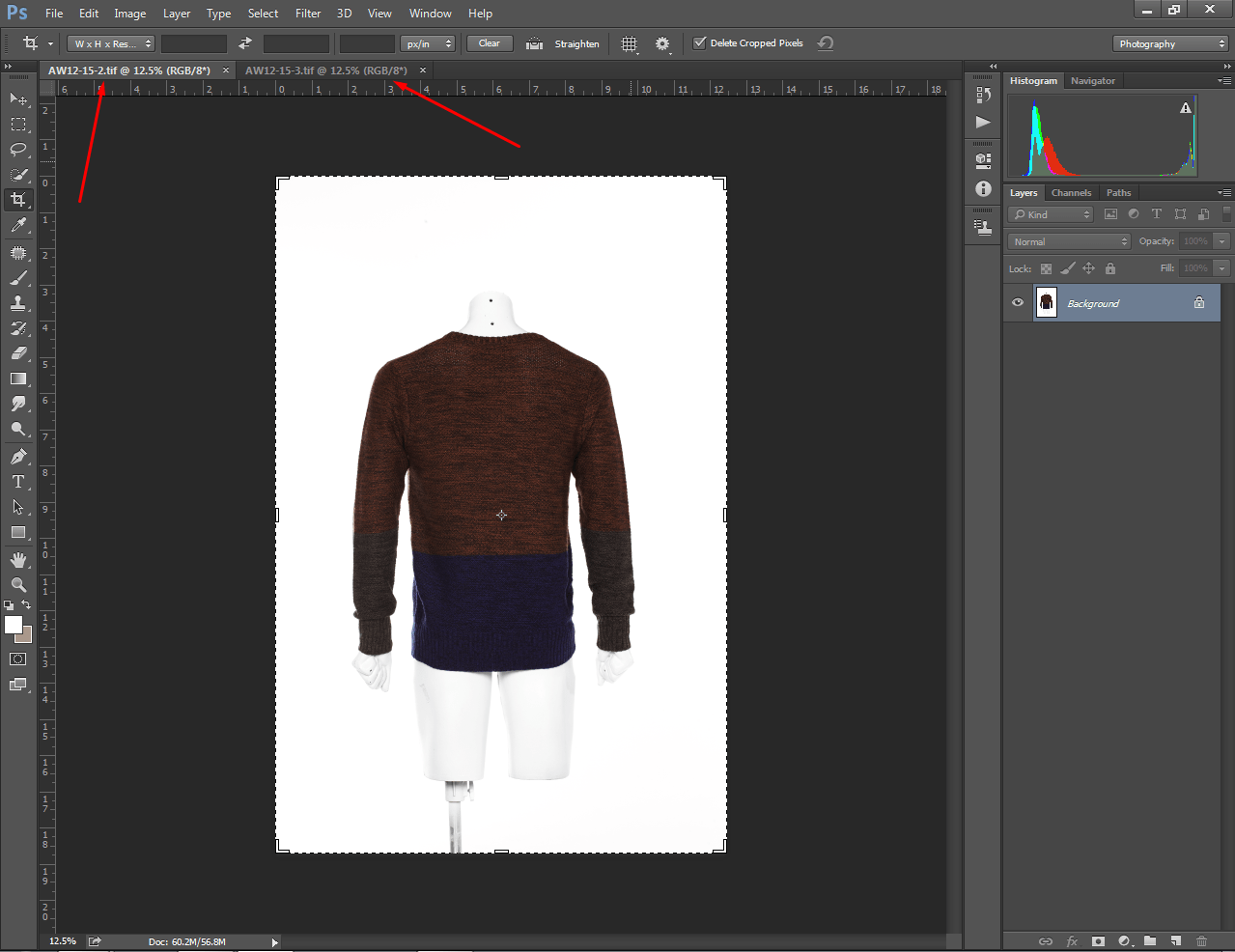Click the histogram cached data warning
This screenshot has height=952, width=1235.
[1186, 108]
